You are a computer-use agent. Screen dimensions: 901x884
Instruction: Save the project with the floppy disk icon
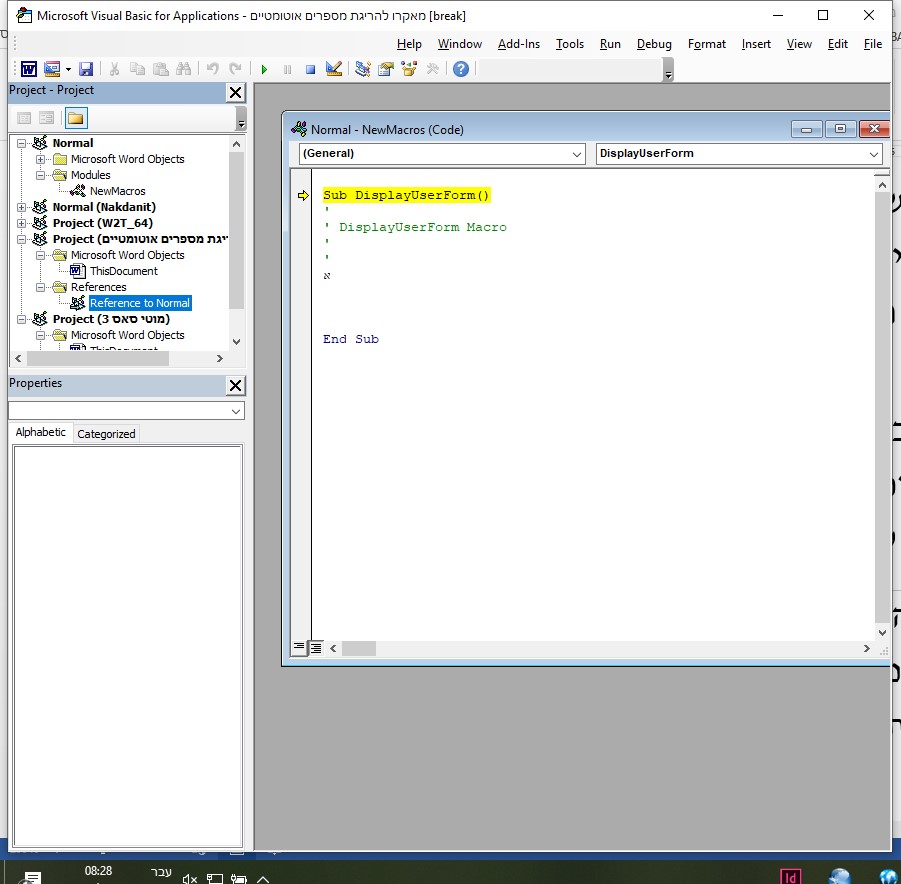86,69
